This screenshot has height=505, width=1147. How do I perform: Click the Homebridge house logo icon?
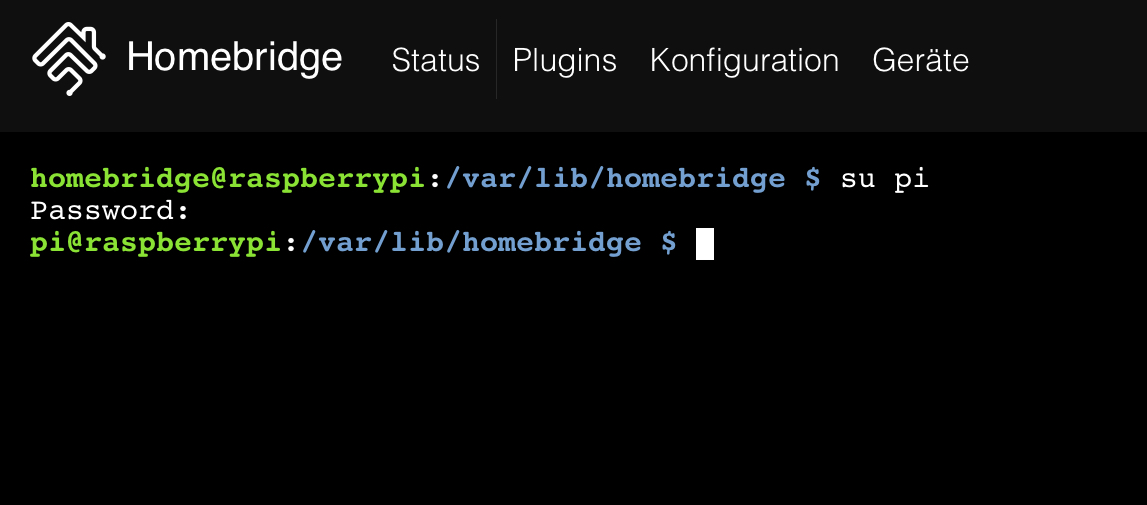[68, 59]
